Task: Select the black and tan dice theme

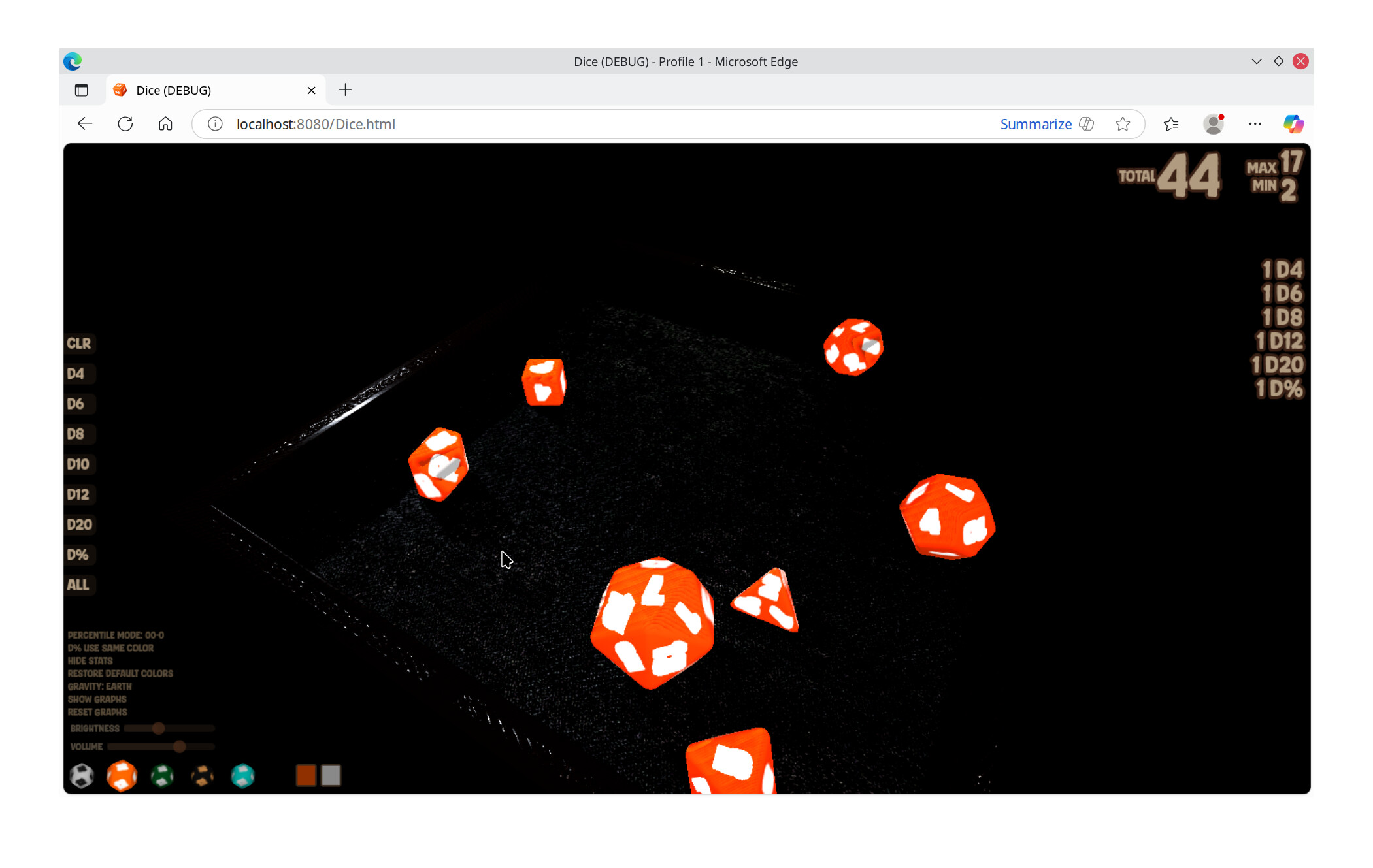Action: click(x=203, y=776)
